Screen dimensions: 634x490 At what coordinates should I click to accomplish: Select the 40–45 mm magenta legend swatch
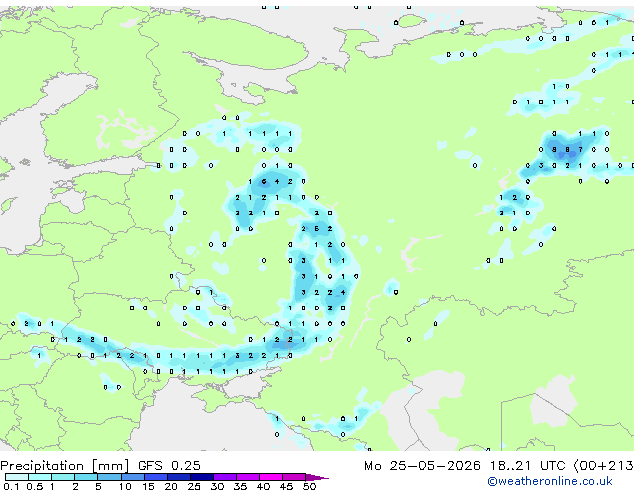pyautogui.click(x=271, y=477)
